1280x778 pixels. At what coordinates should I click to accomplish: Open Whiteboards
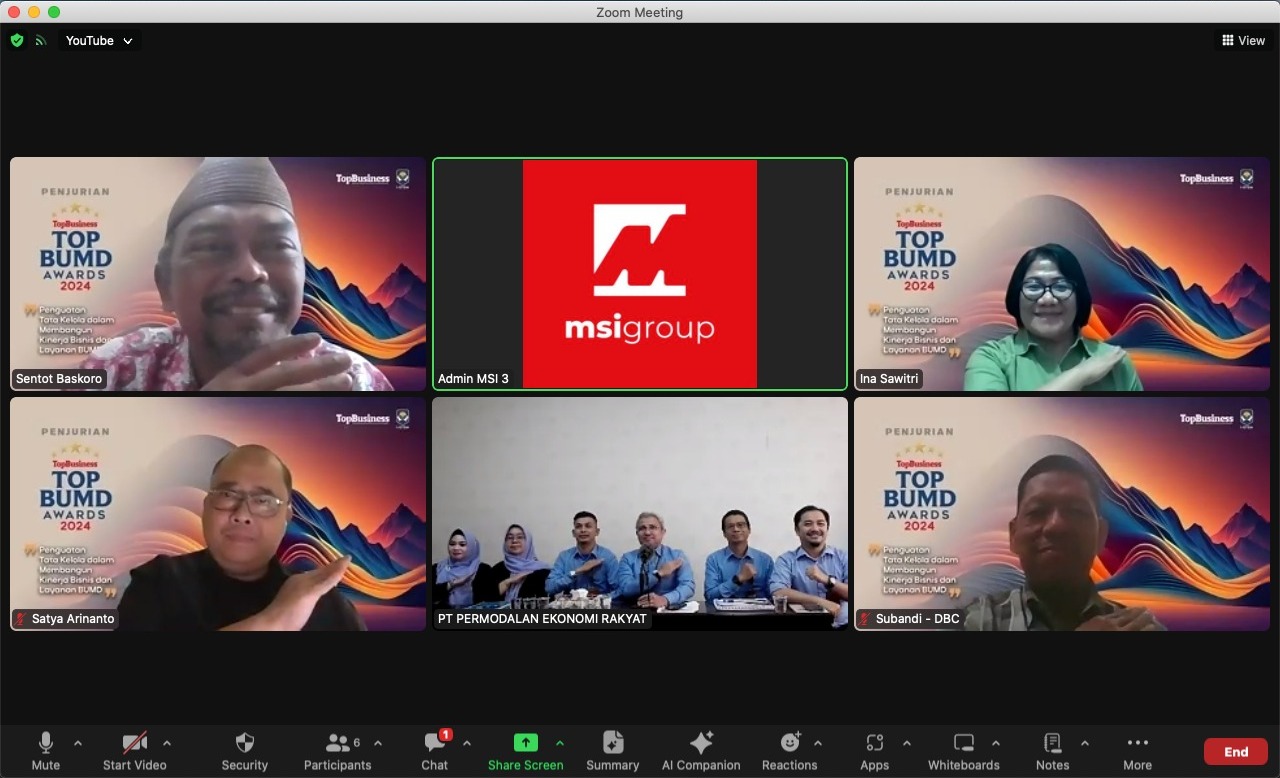pos(963,751)
